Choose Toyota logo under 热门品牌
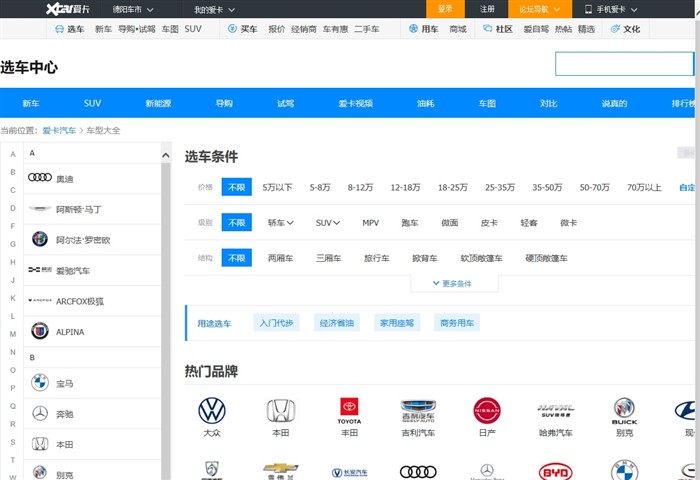700x480 pixels. tap(349, 410)
